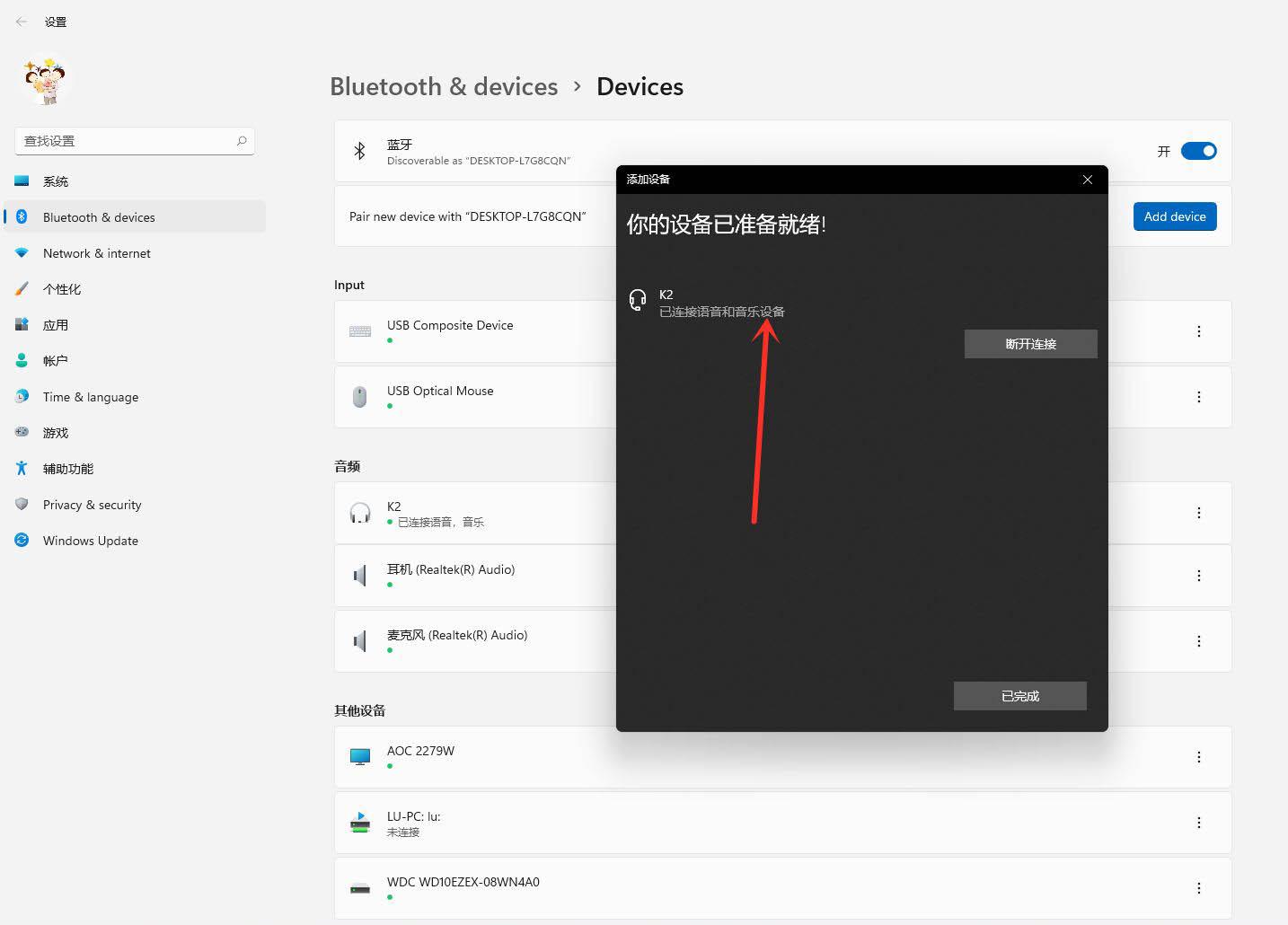Open 应用 settings category

(135, 325)
